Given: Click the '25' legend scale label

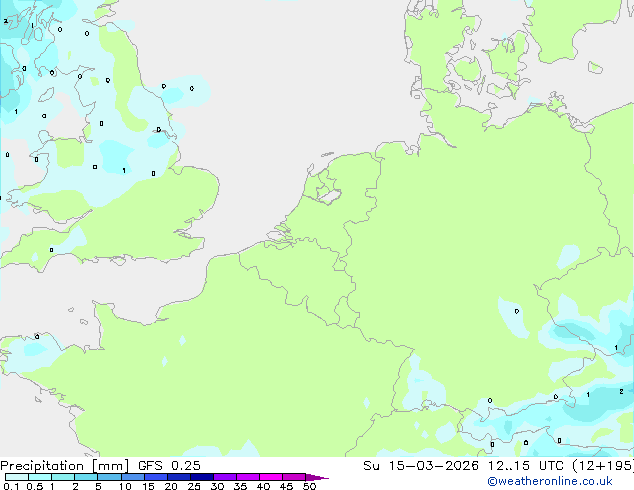Looking at the screenshot, I should tap(194, 486).
